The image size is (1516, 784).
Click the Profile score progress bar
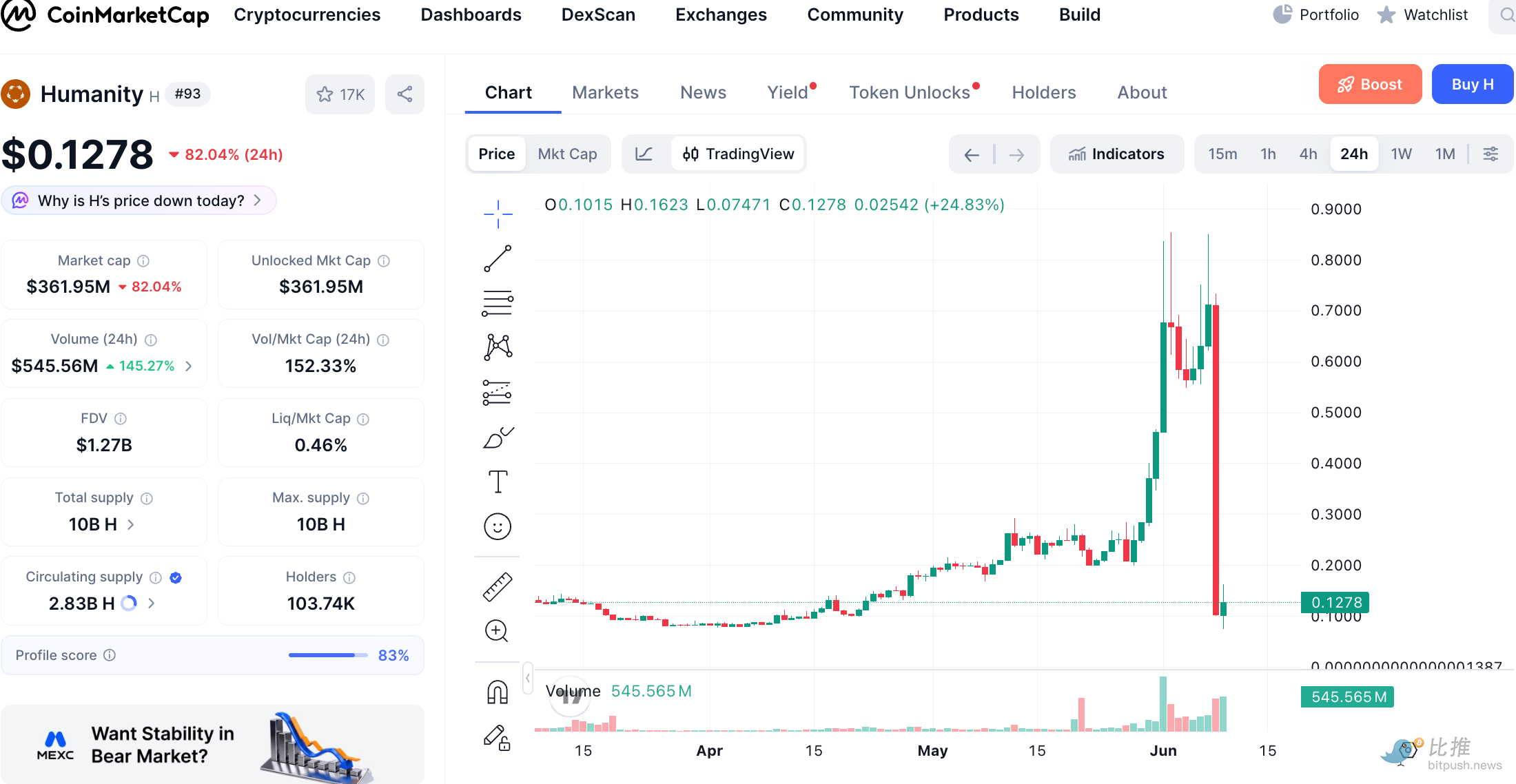328,655
